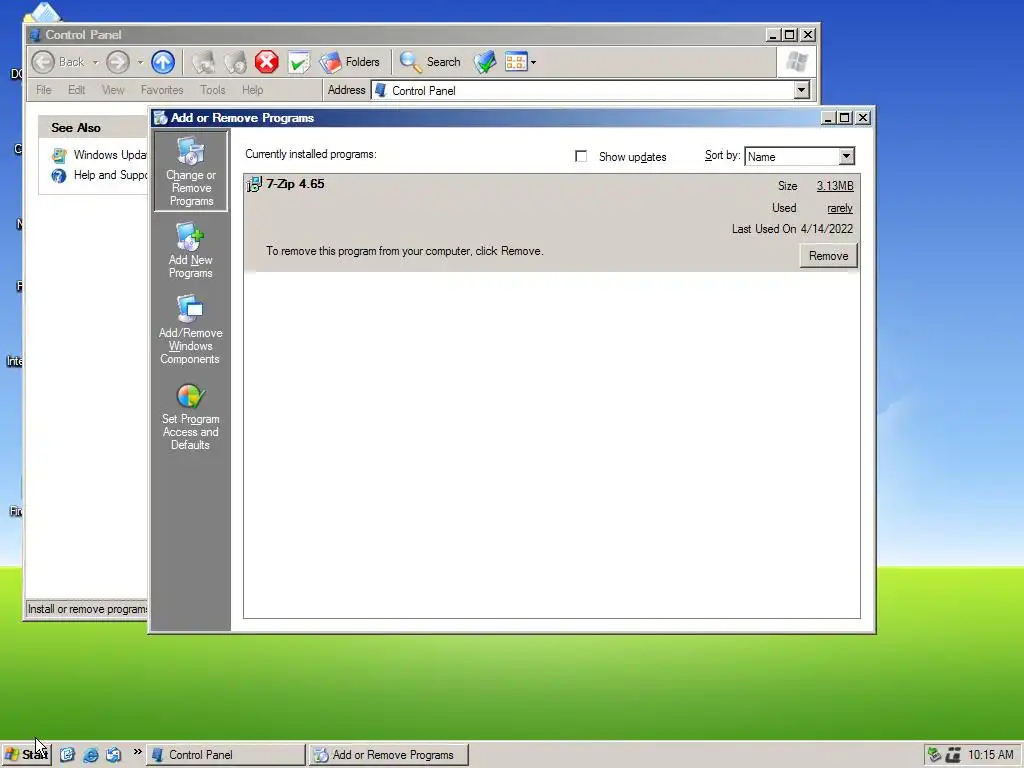Click 'Currently installed programs:' label

coord(311,154)
